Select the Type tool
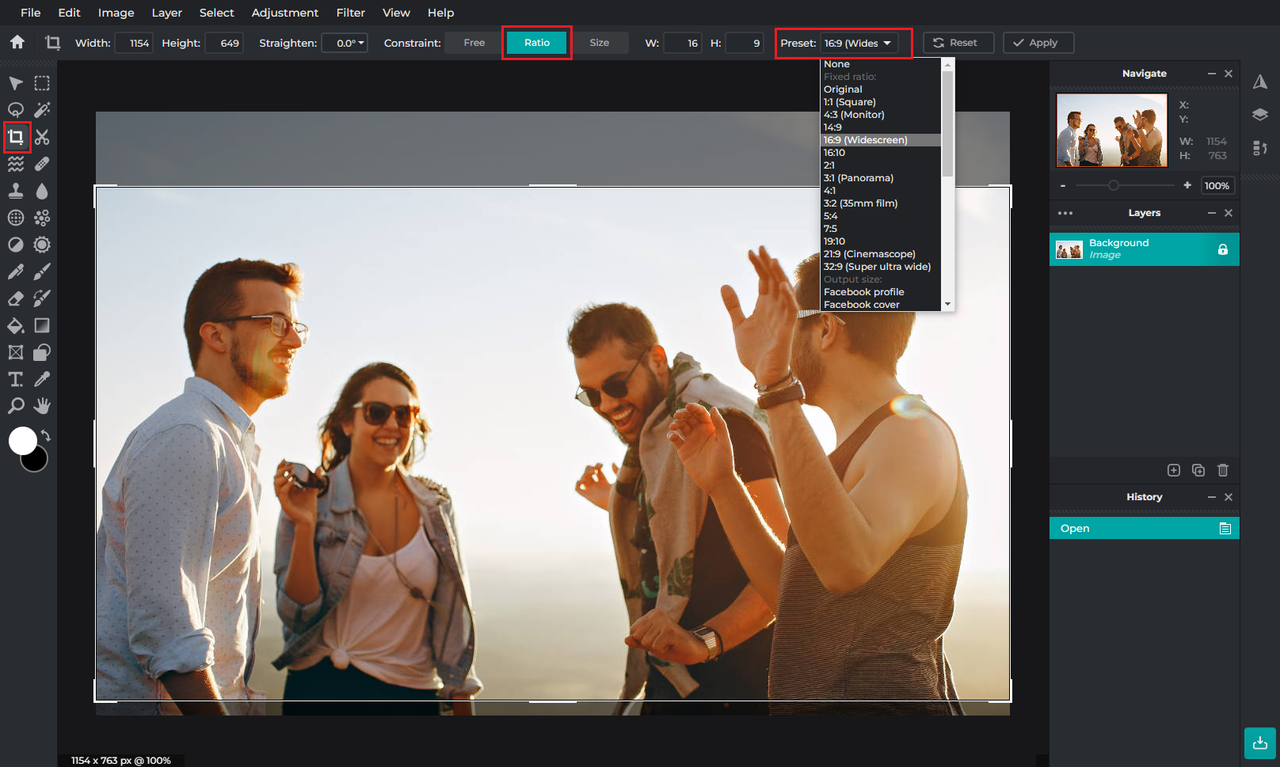The image size is (1280, 767). [x=15, y=378]
